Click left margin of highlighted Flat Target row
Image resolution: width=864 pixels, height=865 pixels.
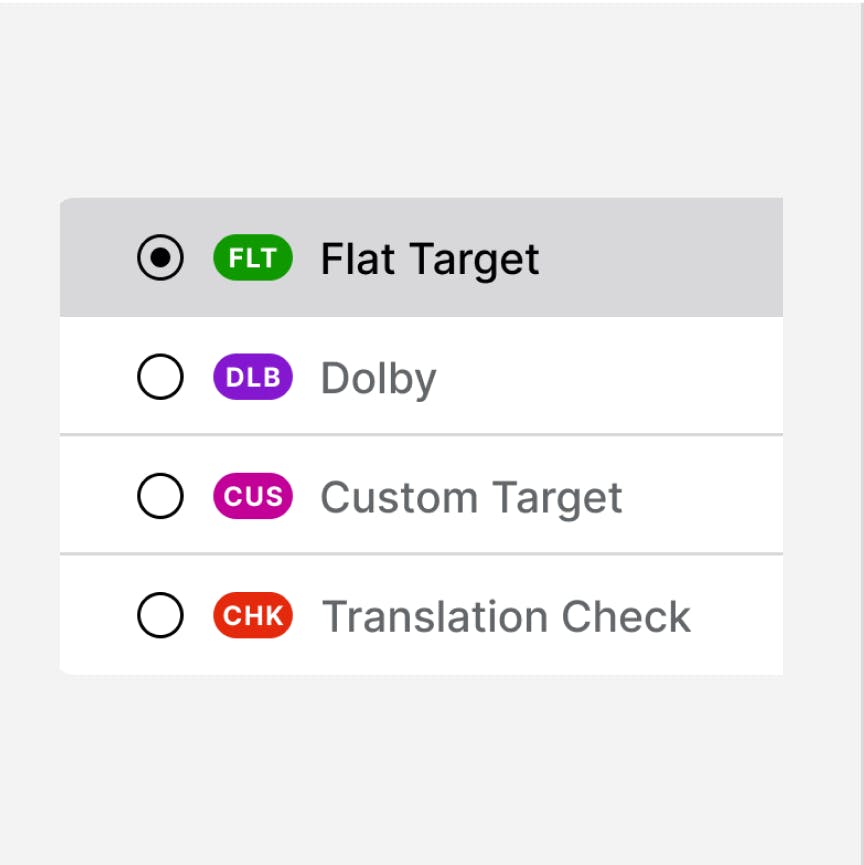pos(95,259)
